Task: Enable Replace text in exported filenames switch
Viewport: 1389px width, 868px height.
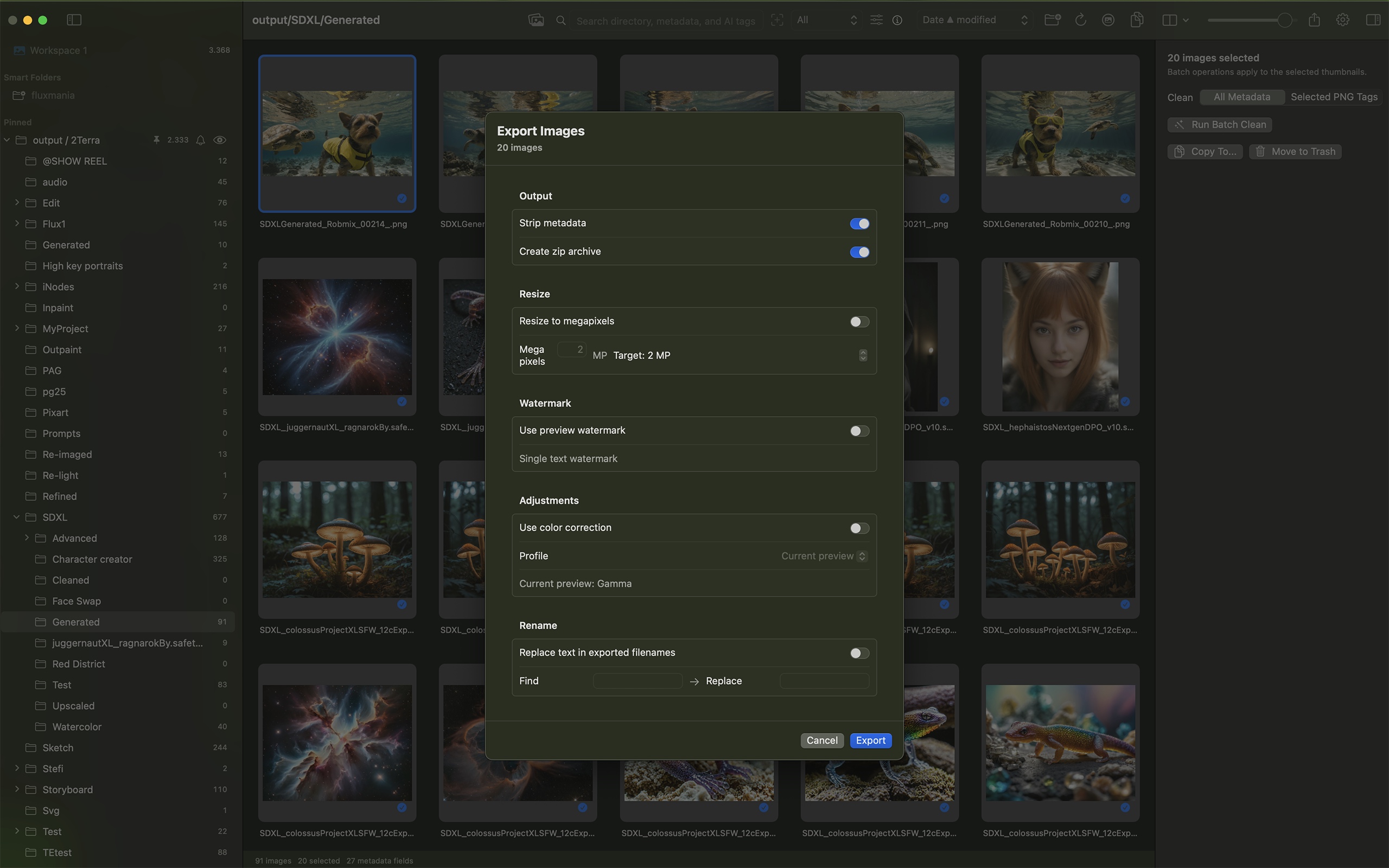Action: point(859,653)
